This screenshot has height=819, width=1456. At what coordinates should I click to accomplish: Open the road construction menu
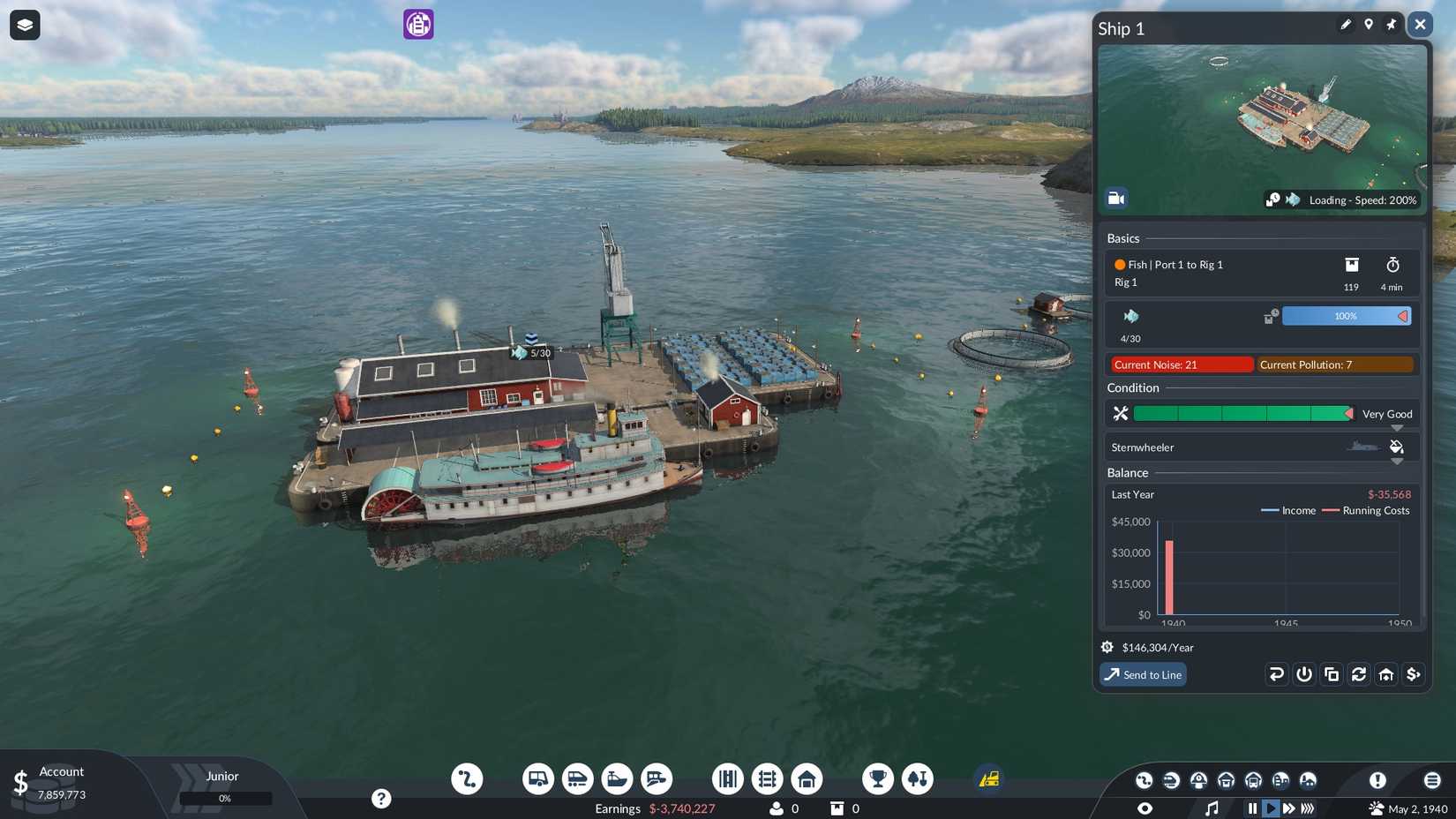(728, 778)
